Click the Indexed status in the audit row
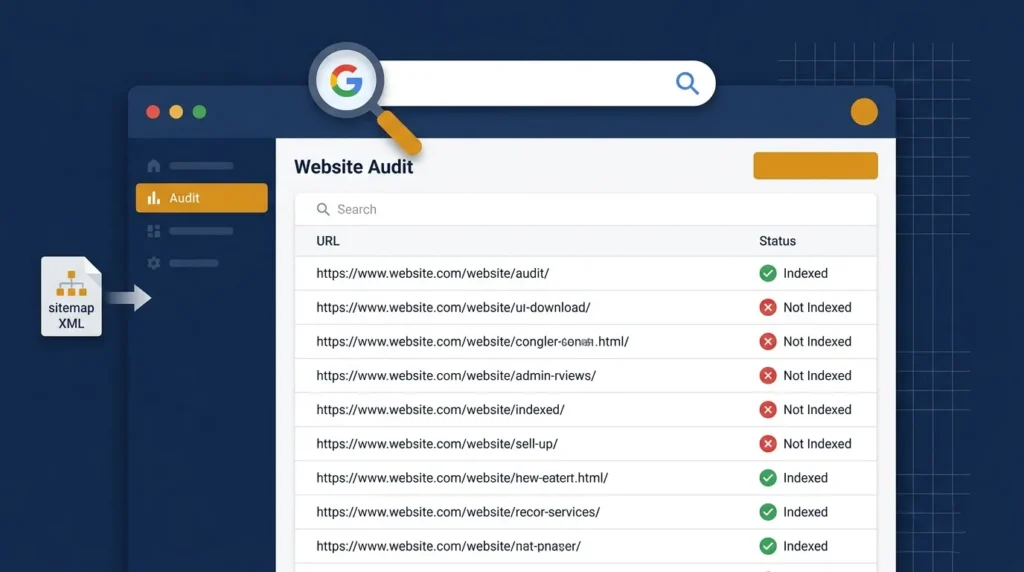Screen dimensions: 1024x572 click(805, 274)
